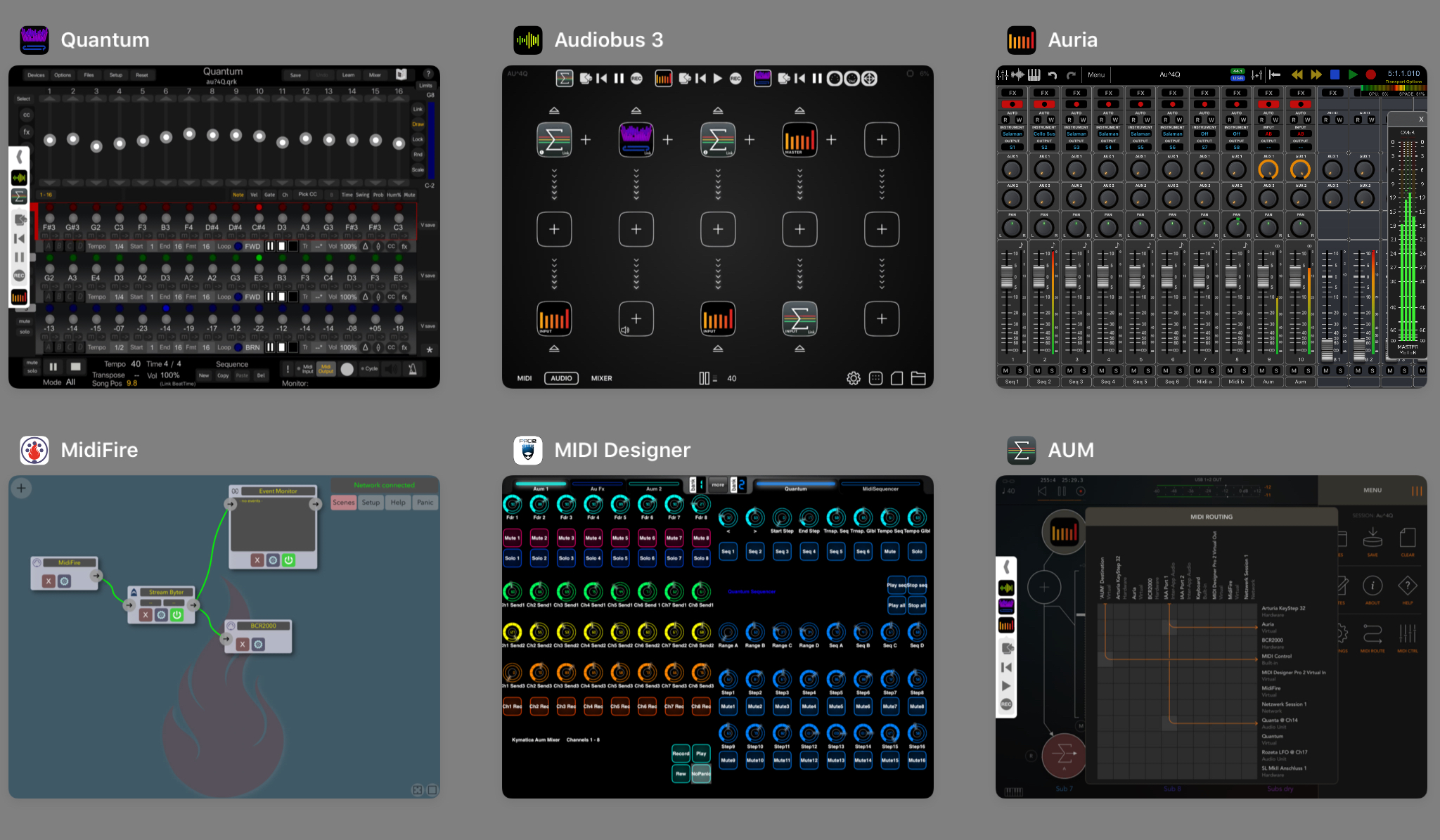Open the HELP diamond icon in AUM
This screenshot has height=840, width=1440.
[1408, 586]
